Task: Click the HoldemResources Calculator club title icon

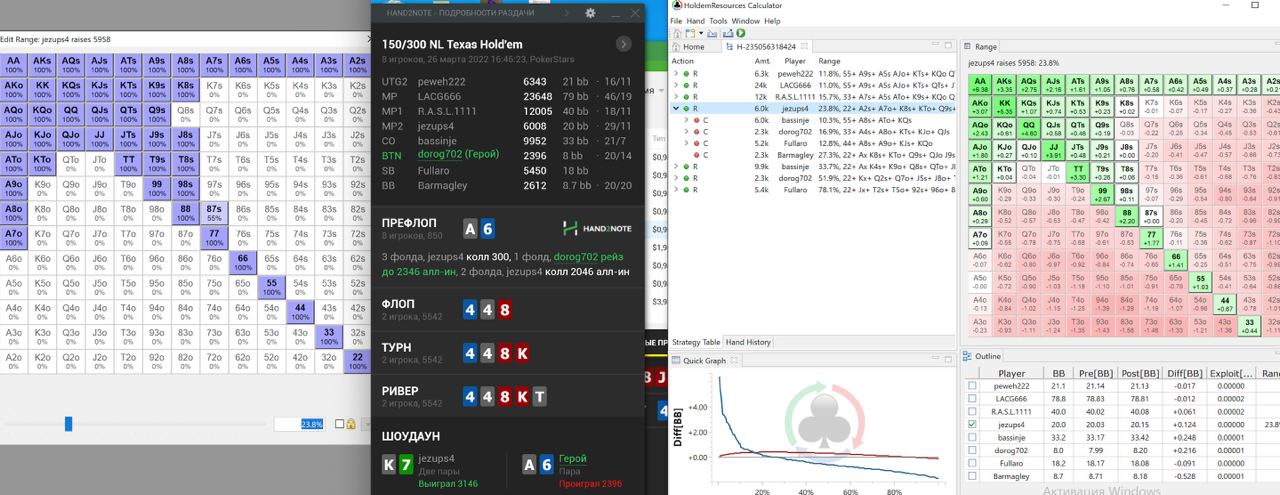Action: click(677, 6)
